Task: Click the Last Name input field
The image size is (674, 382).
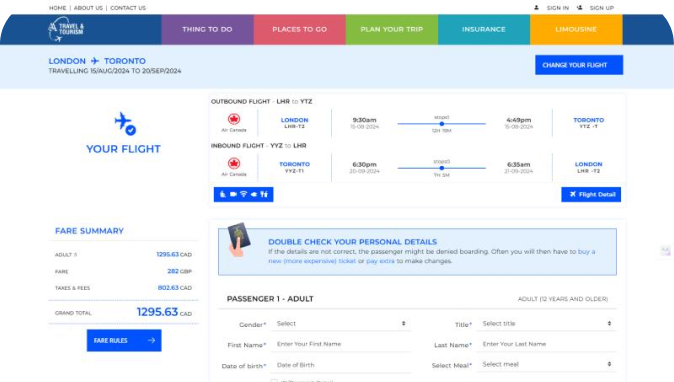Action: pyautogui.click(x=546, y=344)
